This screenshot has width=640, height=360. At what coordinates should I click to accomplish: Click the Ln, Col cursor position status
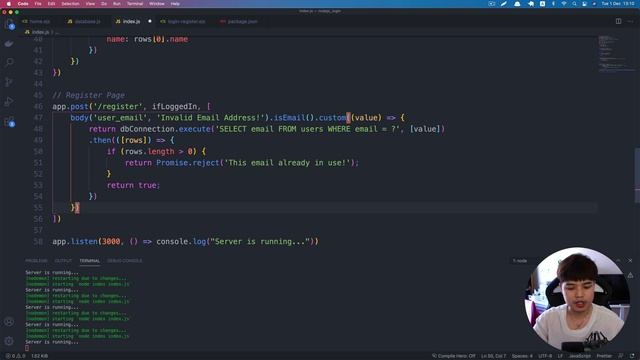tap(493, 356)
